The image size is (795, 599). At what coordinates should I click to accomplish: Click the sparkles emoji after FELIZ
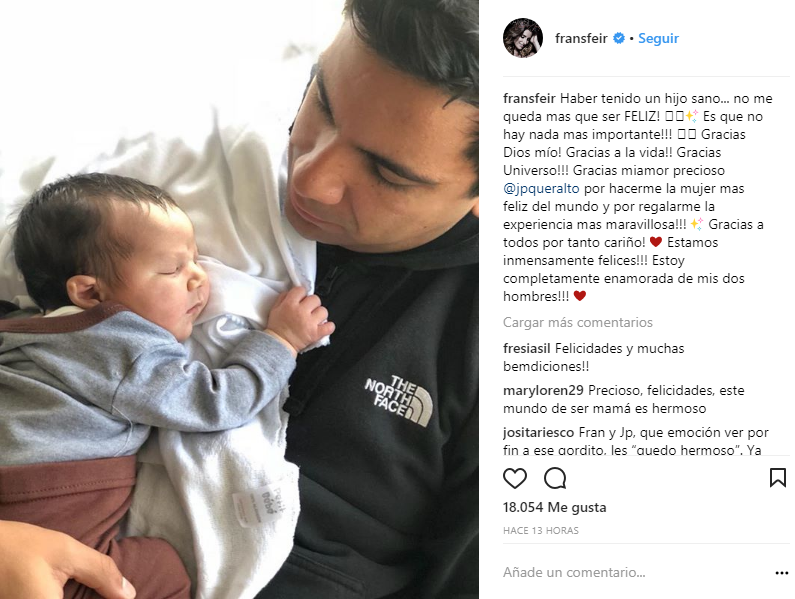pyautogui.click(x=691, y=116)
